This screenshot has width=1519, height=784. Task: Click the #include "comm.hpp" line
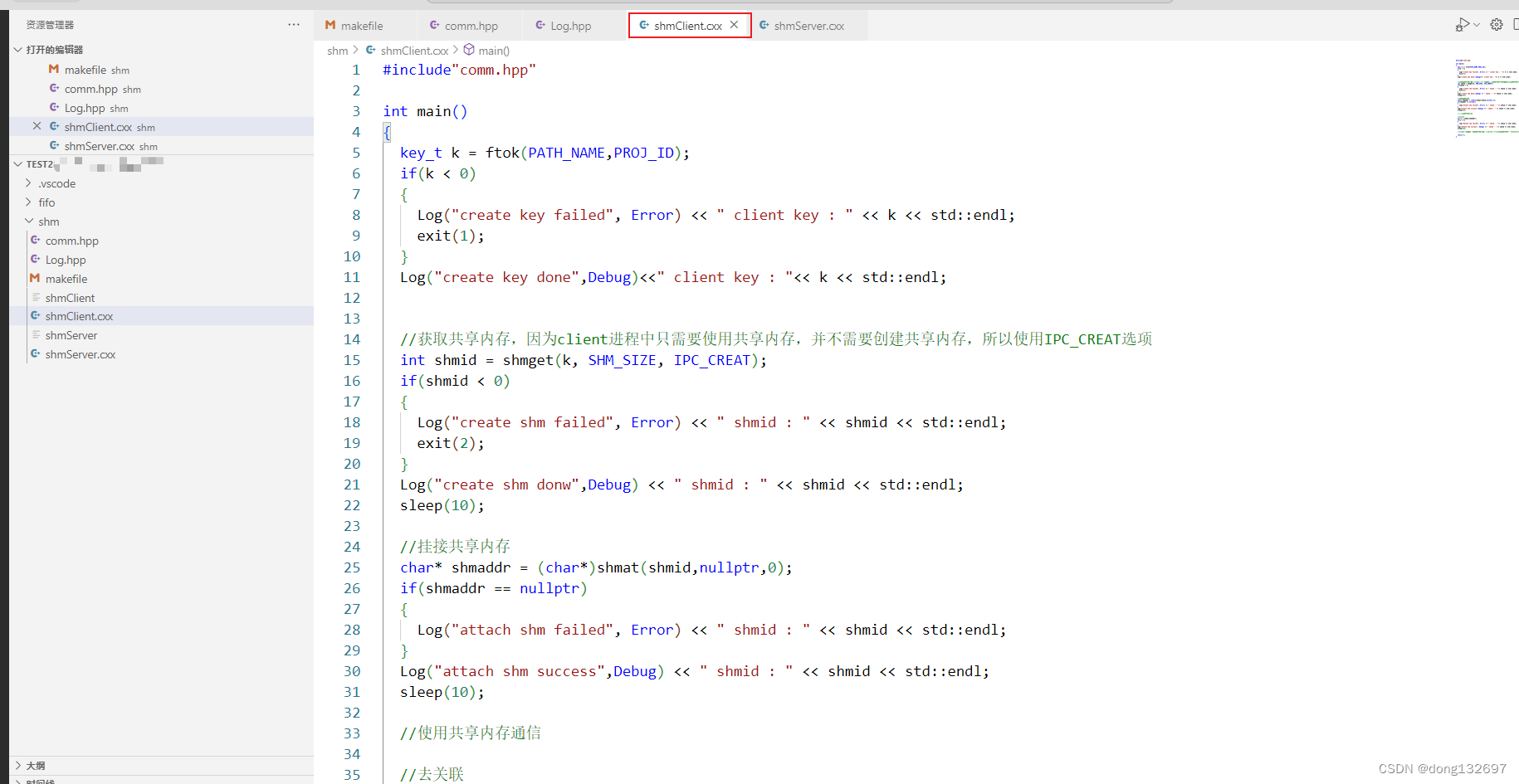pyautogui.click(x=459, y=70)
